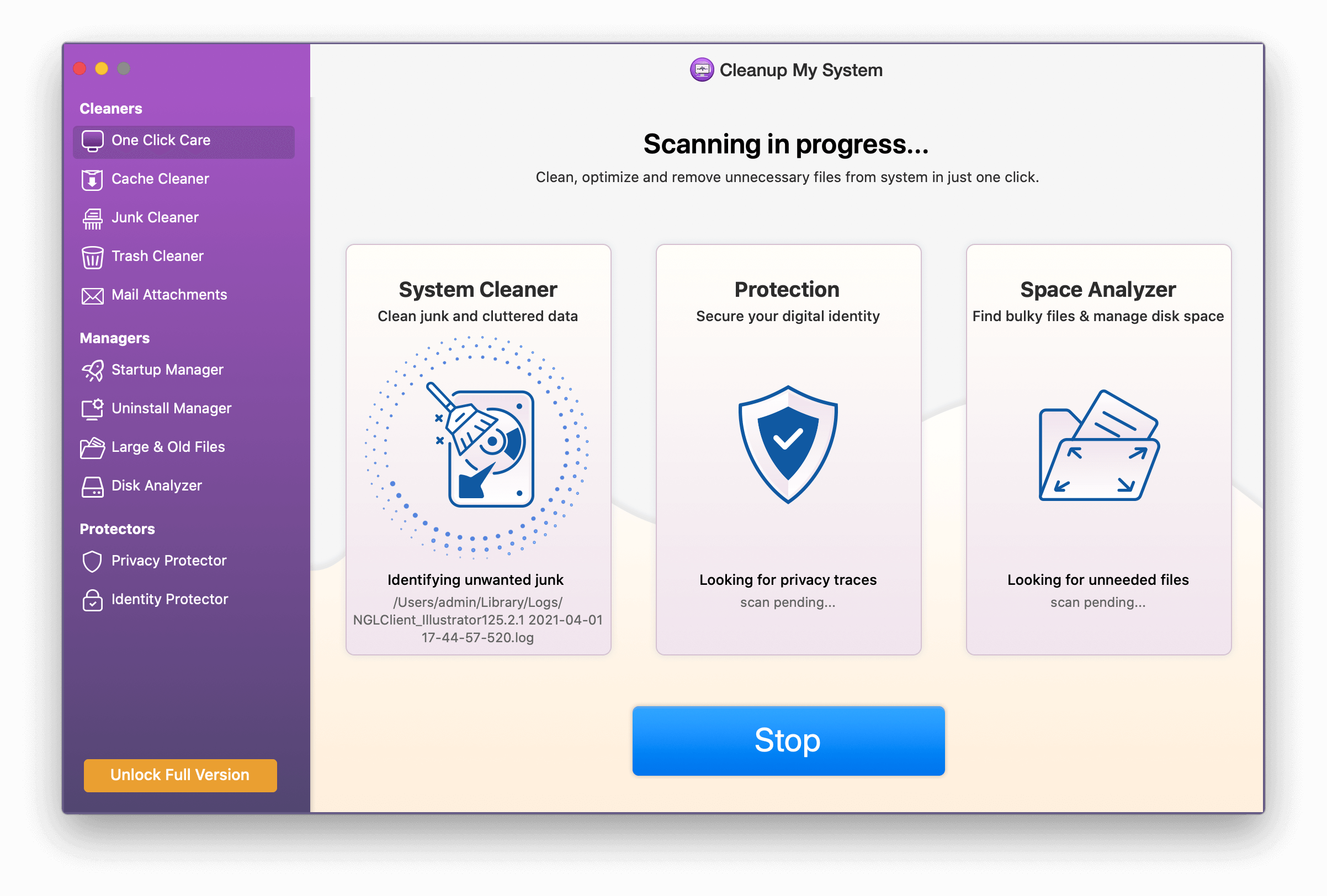Click the Mail Attachments icon
Image resolution: width=1327 pixels, height=896 pixels.
pos(91,294)
